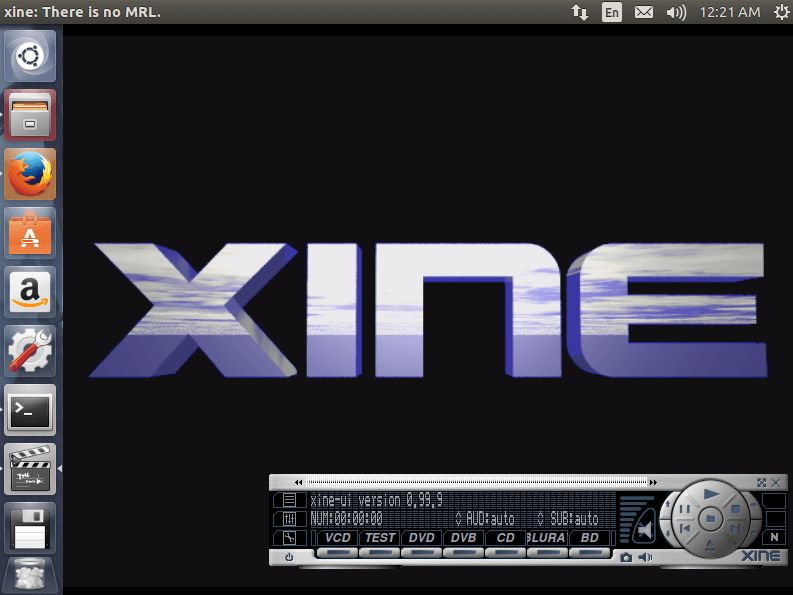Viewport: 793px width, 595px height.
Task: Select the xine clapperboard launcher icon
Action: pos(30,469)
